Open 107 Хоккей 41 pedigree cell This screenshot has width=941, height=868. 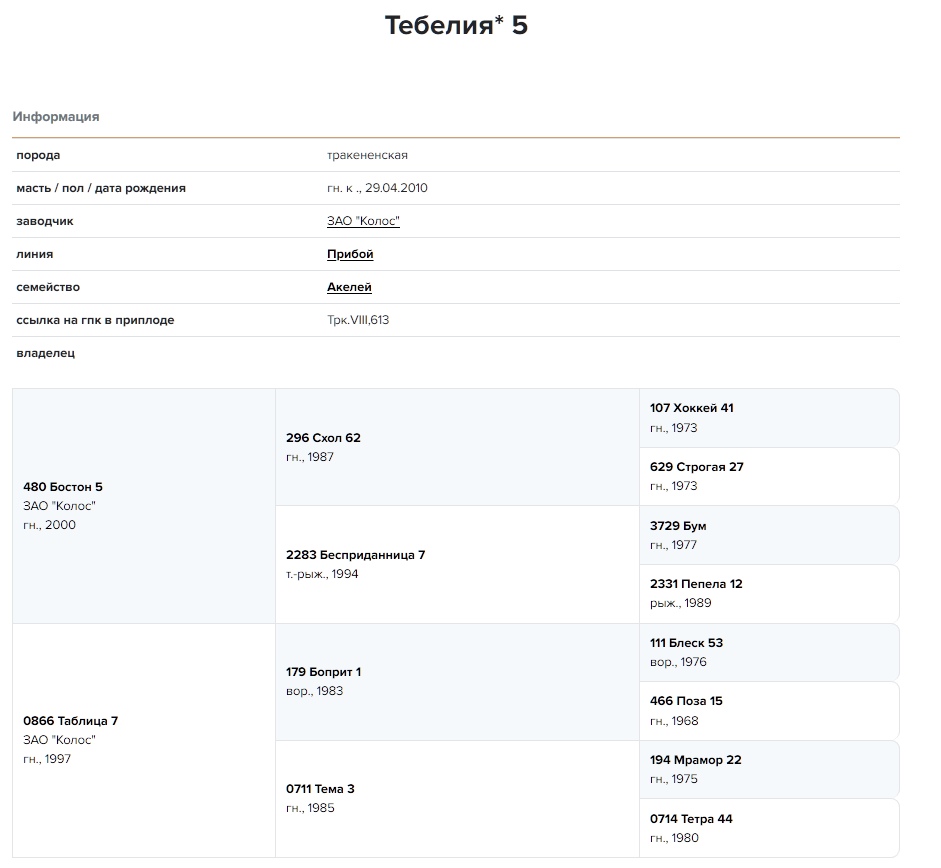point(692,408)
